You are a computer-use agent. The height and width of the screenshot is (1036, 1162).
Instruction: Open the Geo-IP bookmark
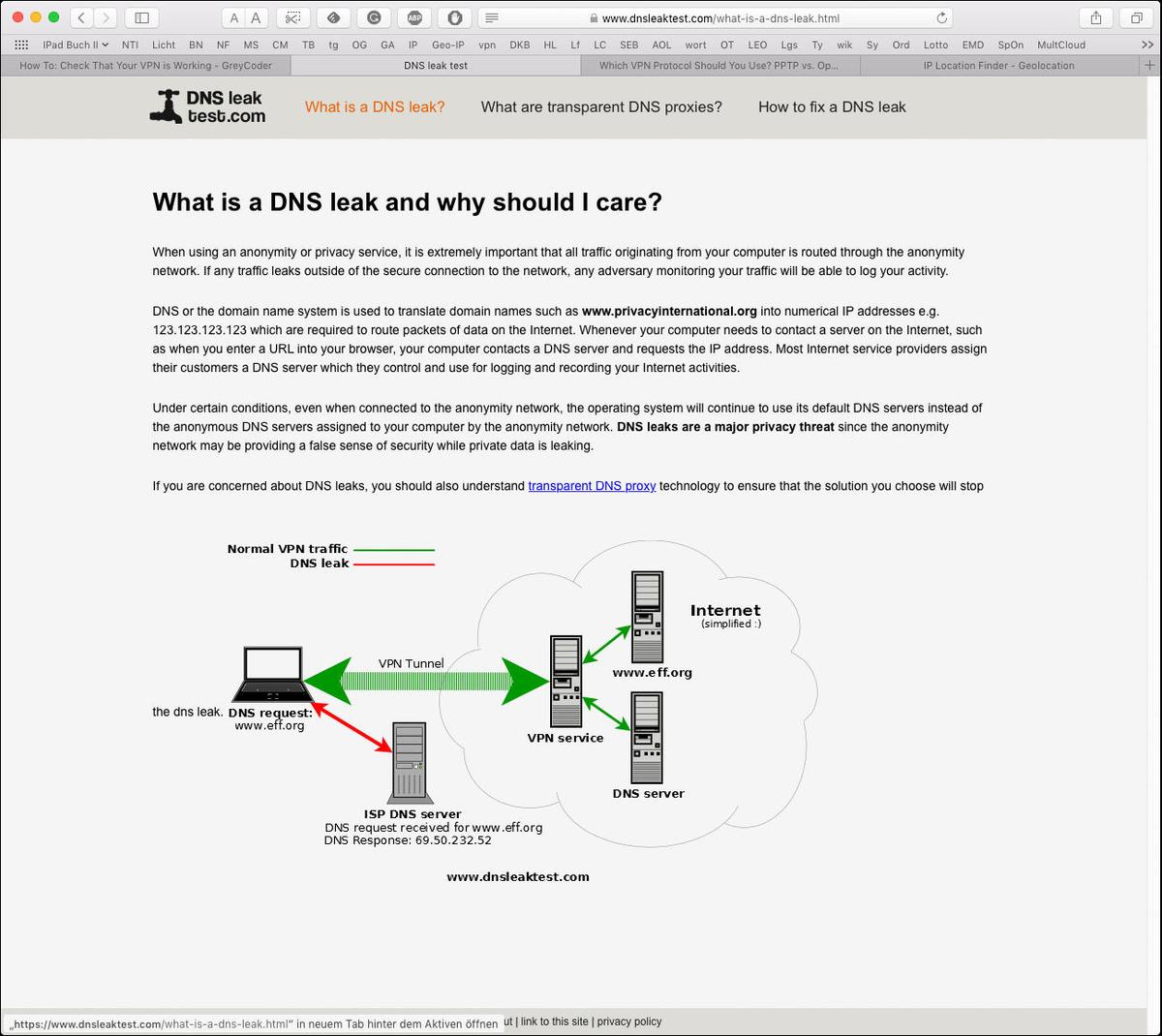pos(448,45)
